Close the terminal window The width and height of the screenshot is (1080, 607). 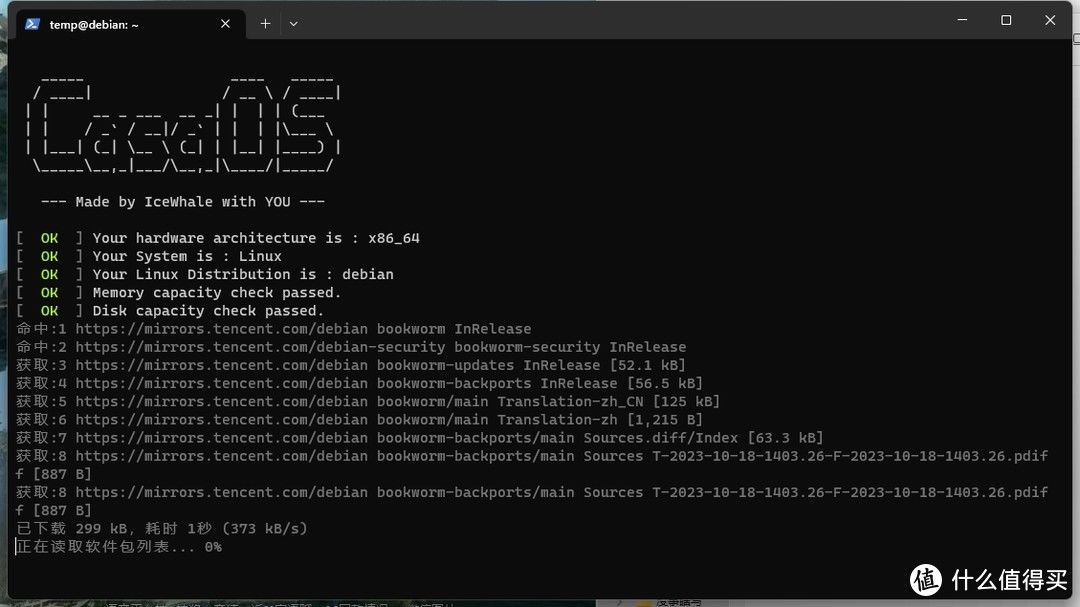click(x=1050, y=20)
